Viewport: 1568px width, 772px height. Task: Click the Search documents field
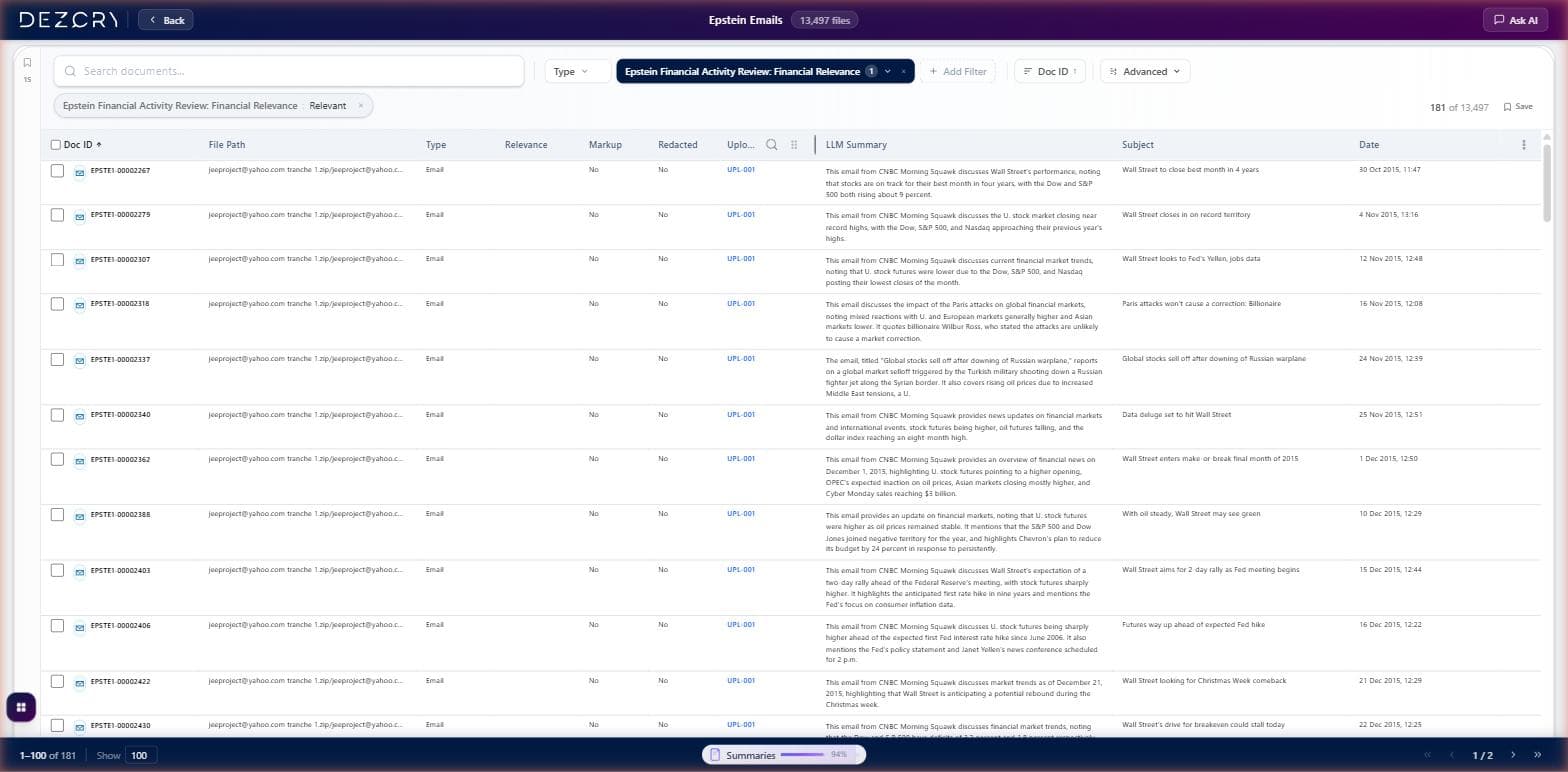(x=289, y=71)
